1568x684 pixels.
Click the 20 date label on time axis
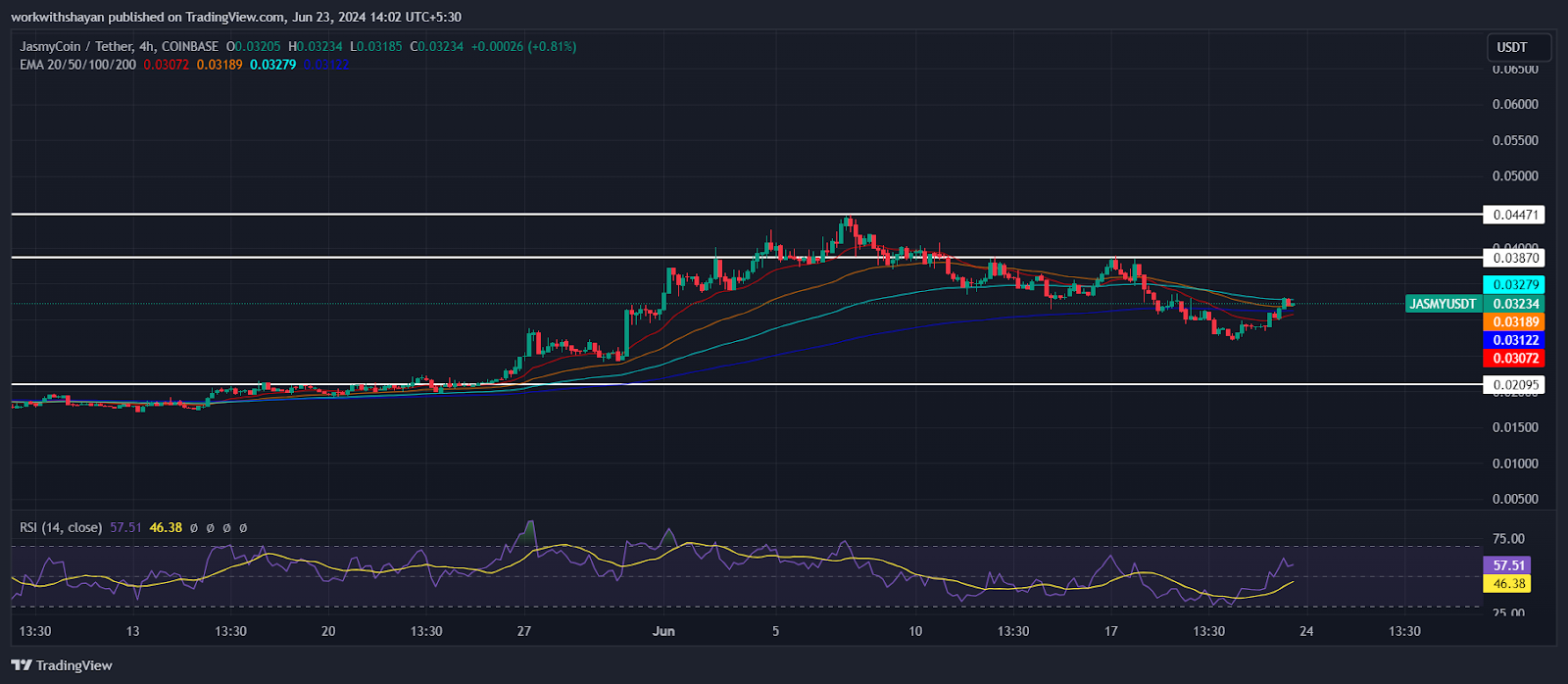click(x=328, y=631)
